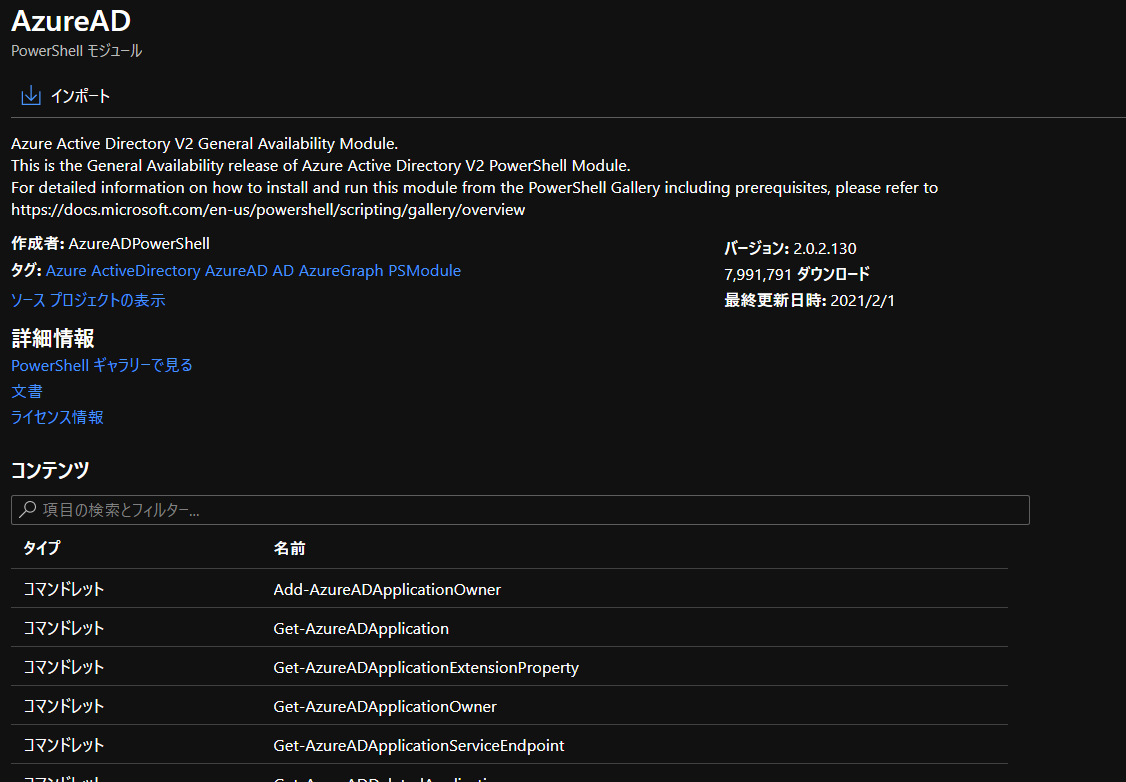Click コマンドレット type in Add-AzureADApplicationOwner row

coord(64,590)
